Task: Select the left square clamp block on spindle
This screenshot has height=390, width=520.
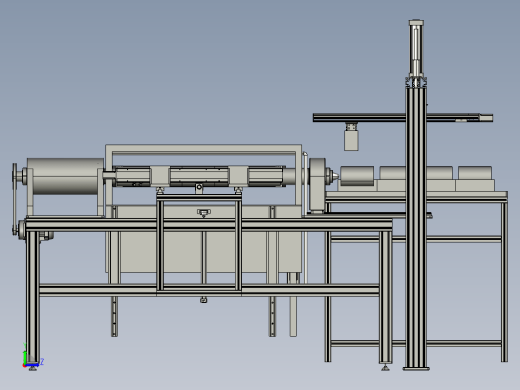Action: tap(160, 176)
